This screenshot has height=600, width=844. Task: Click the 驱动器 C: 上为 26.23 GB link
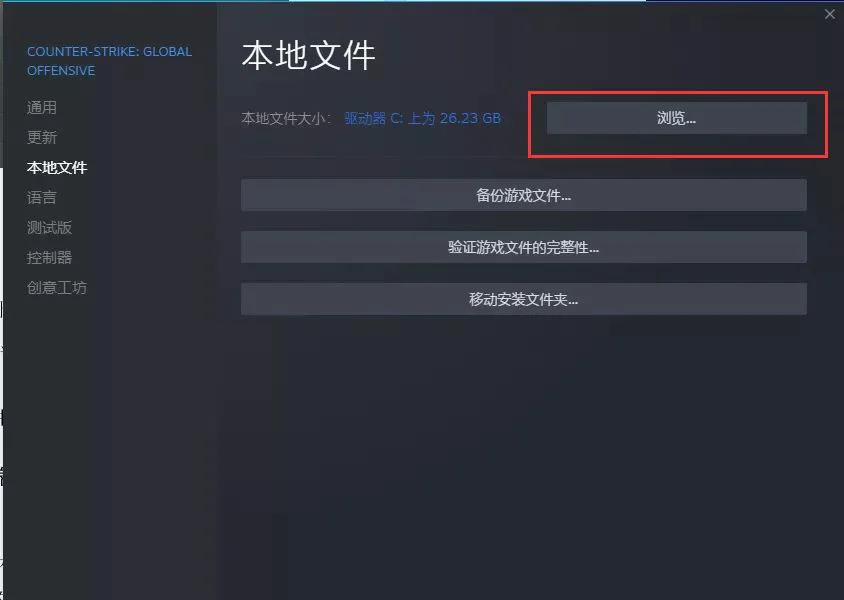coord(423,118)
